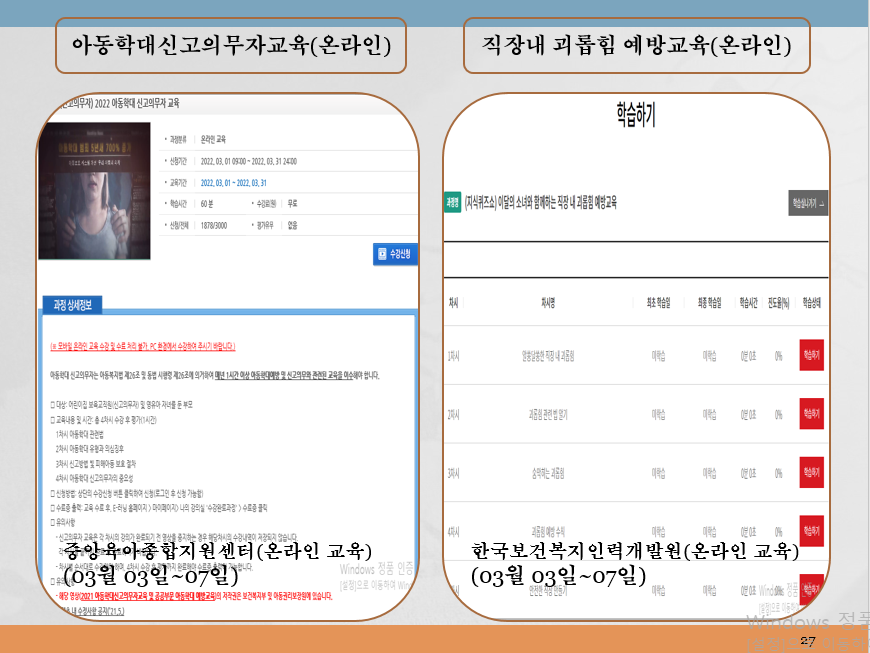Image resolution: width=870 pixels, height=653 pixels.
Task: Click the red mobile-notice underlined link
Action: coord(143,346)
